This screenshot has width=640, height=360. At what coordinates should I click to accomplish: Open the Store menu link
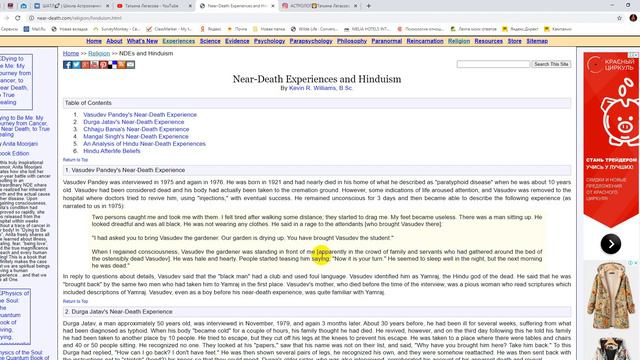pos(514,41)
